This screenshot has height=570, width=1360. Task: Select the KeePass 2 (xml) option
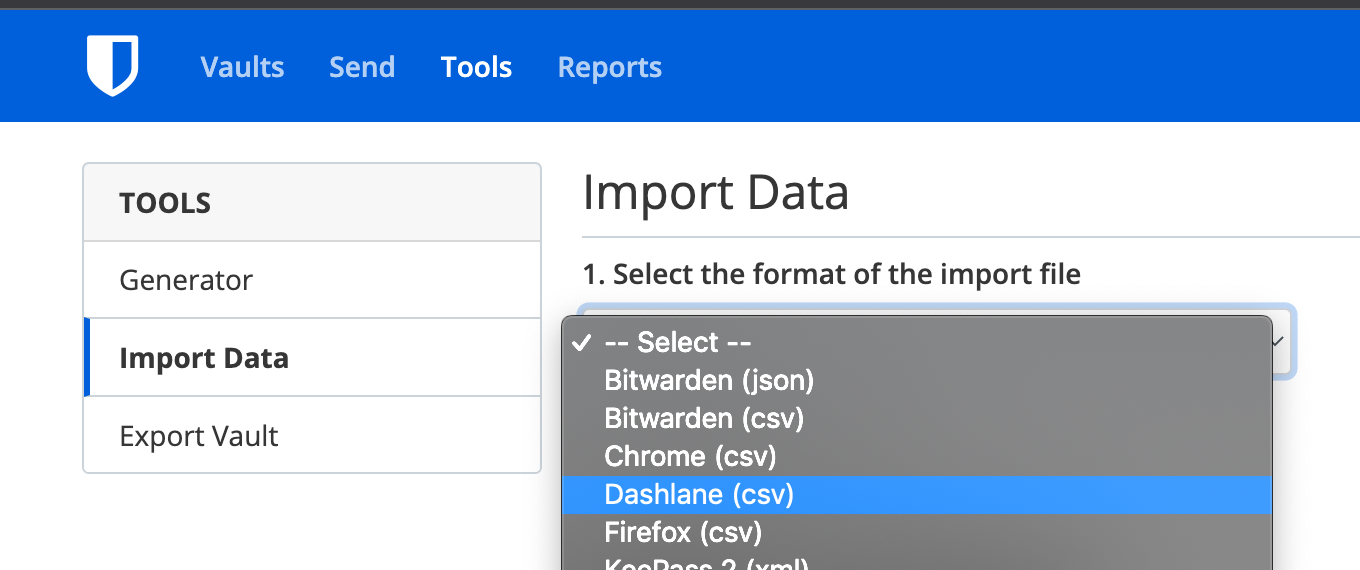click(706, 563)
